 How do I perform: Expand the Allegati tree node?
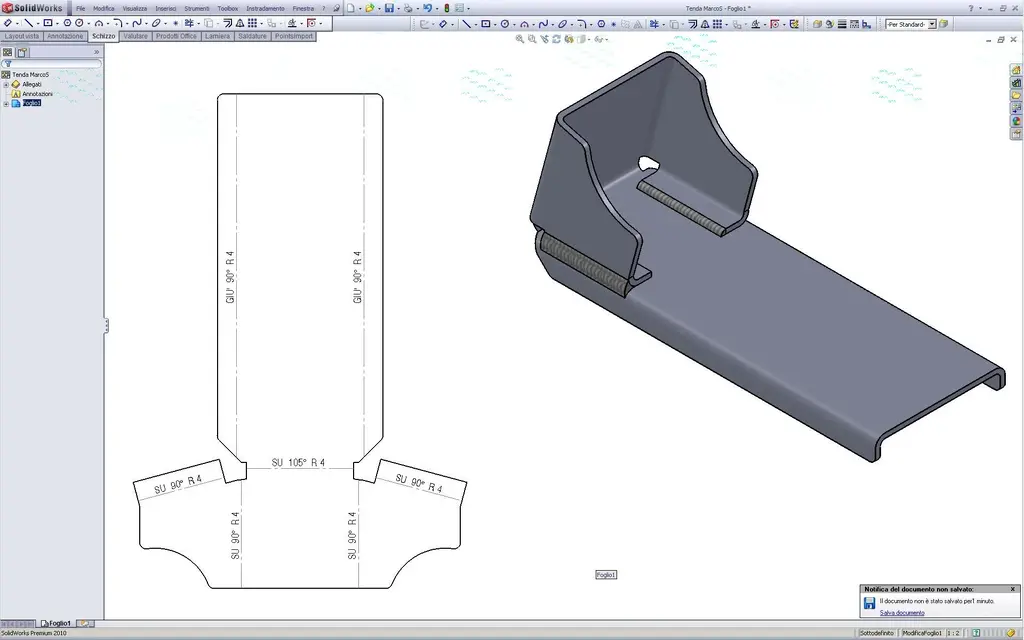(6, 84)
